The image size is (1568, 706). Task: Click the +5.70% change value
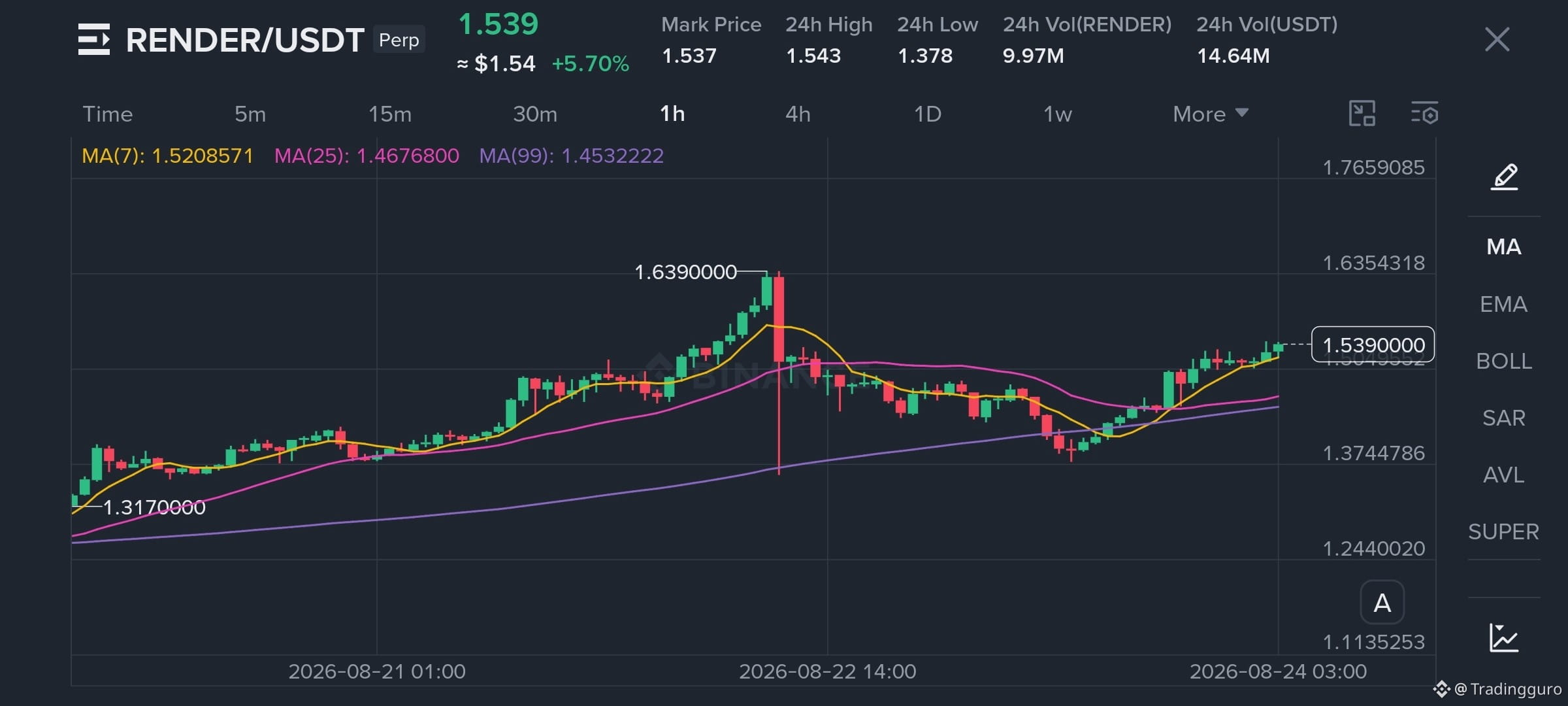(591, 63)
